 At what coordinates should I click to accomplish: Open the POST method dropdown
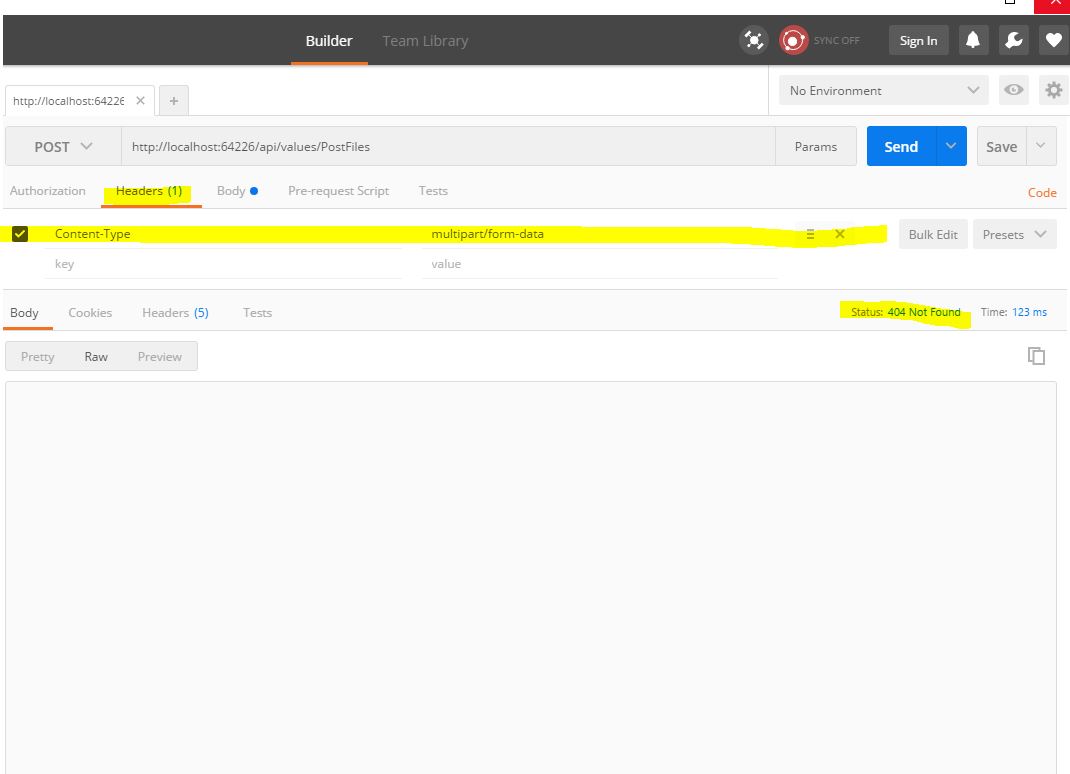click(x=60, y=146)
